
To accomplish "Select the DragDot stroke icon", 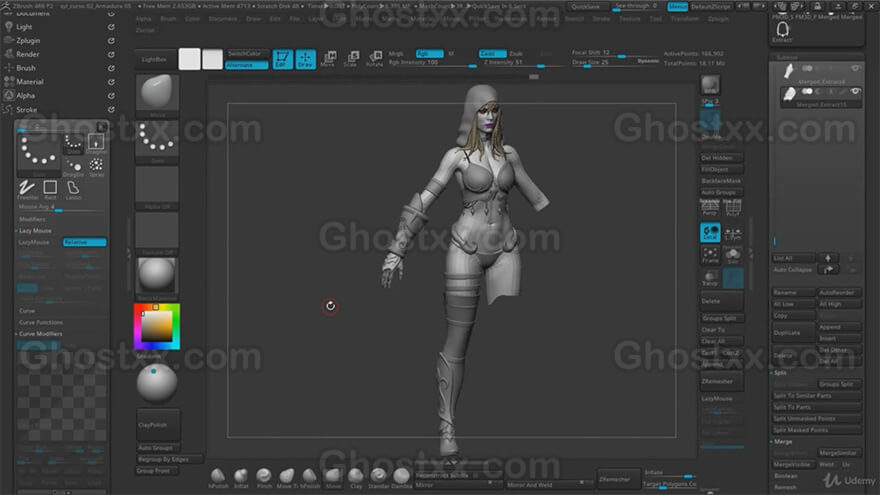I will [x=73, y=166].
